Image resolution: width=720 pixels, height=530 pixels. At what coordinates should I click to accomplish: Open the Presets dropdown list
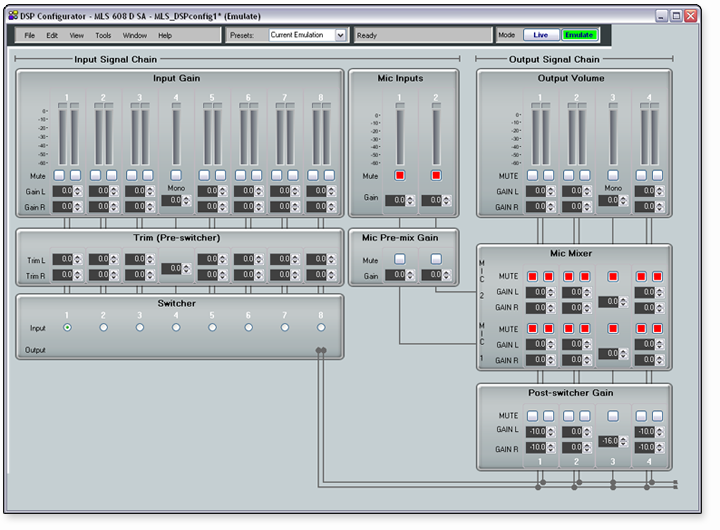341,35
